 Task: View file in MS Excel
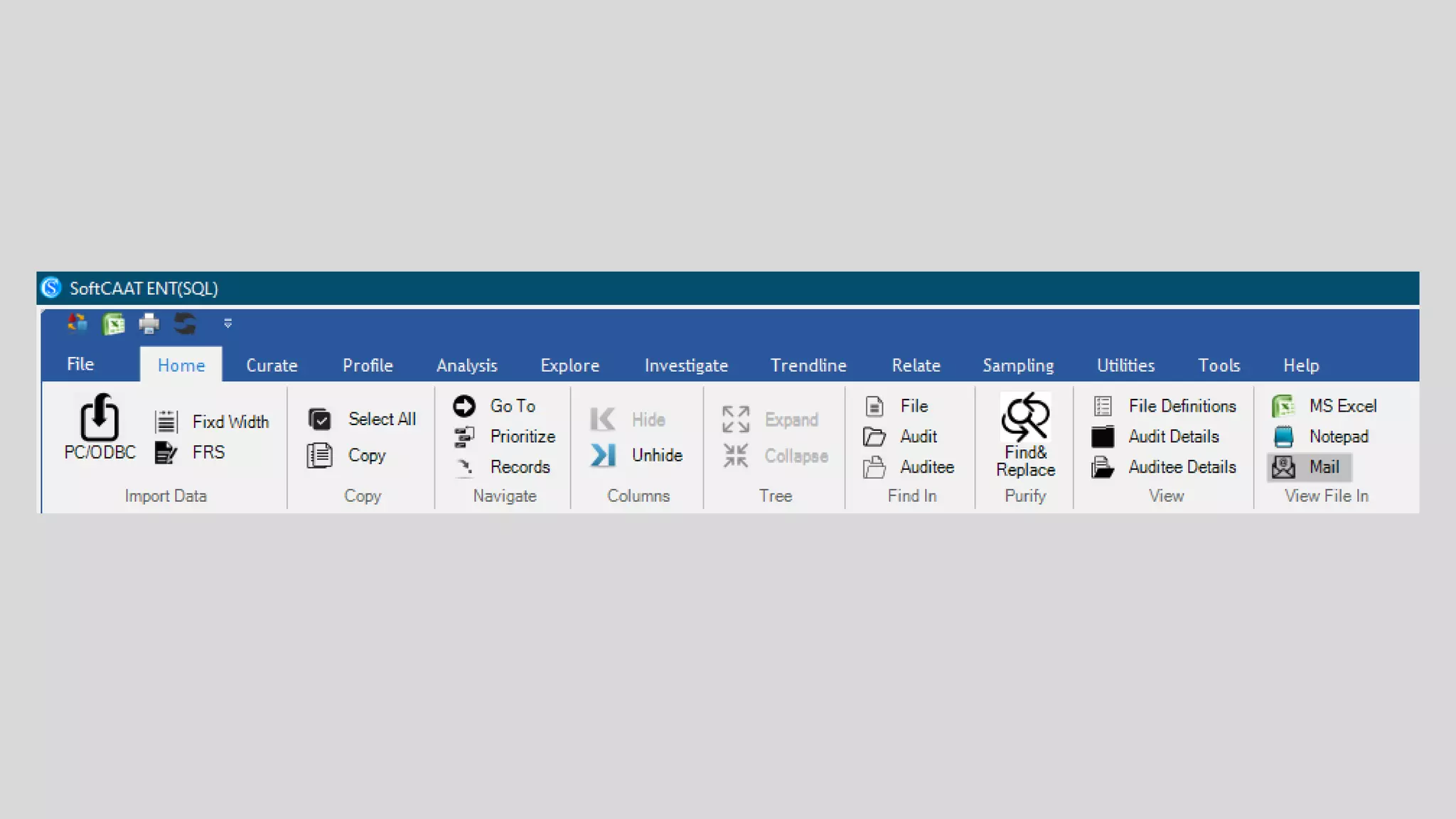coord(1325,406)
